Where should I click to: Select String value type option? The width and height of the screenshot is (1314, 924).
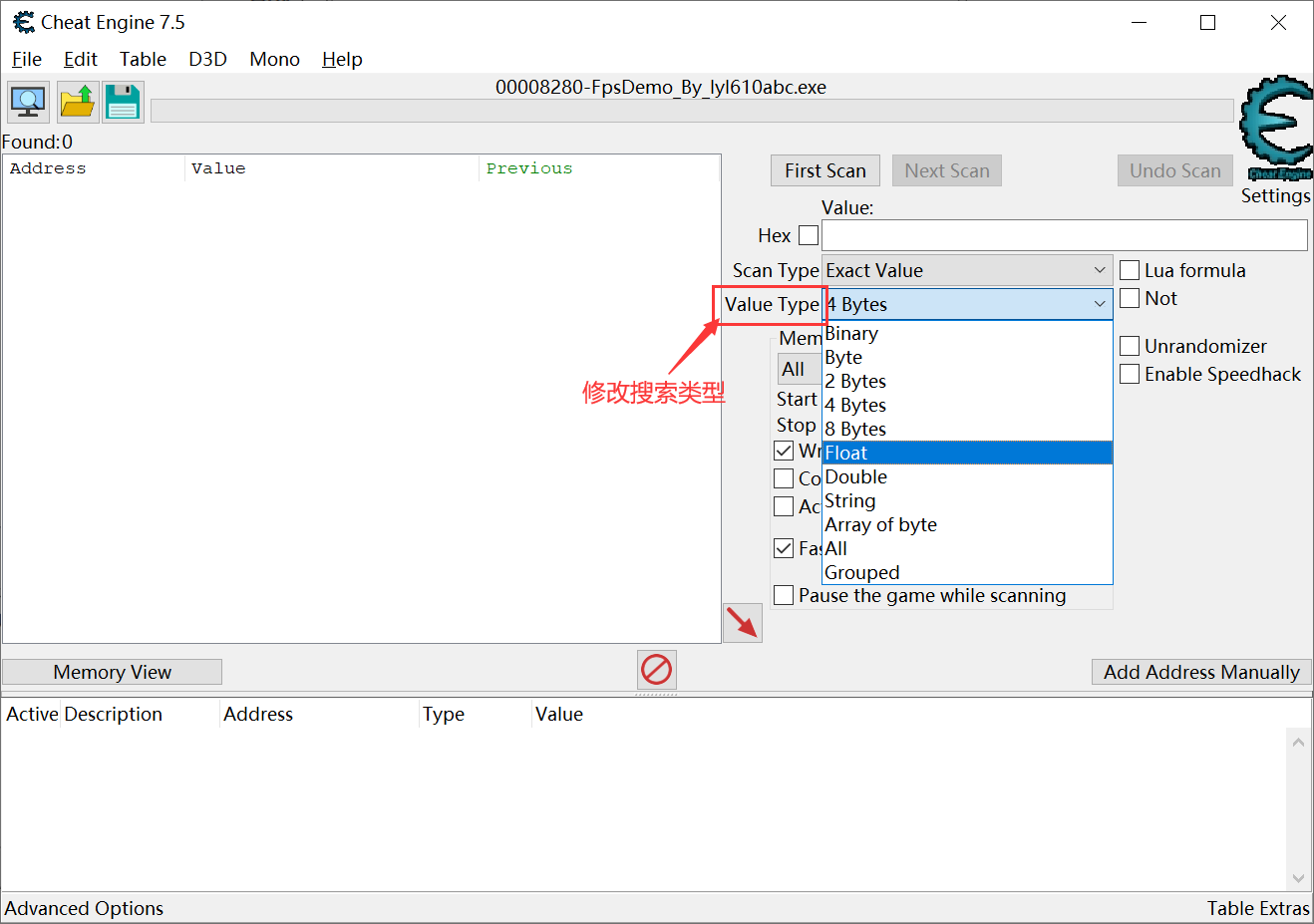(x=967, y=500)
